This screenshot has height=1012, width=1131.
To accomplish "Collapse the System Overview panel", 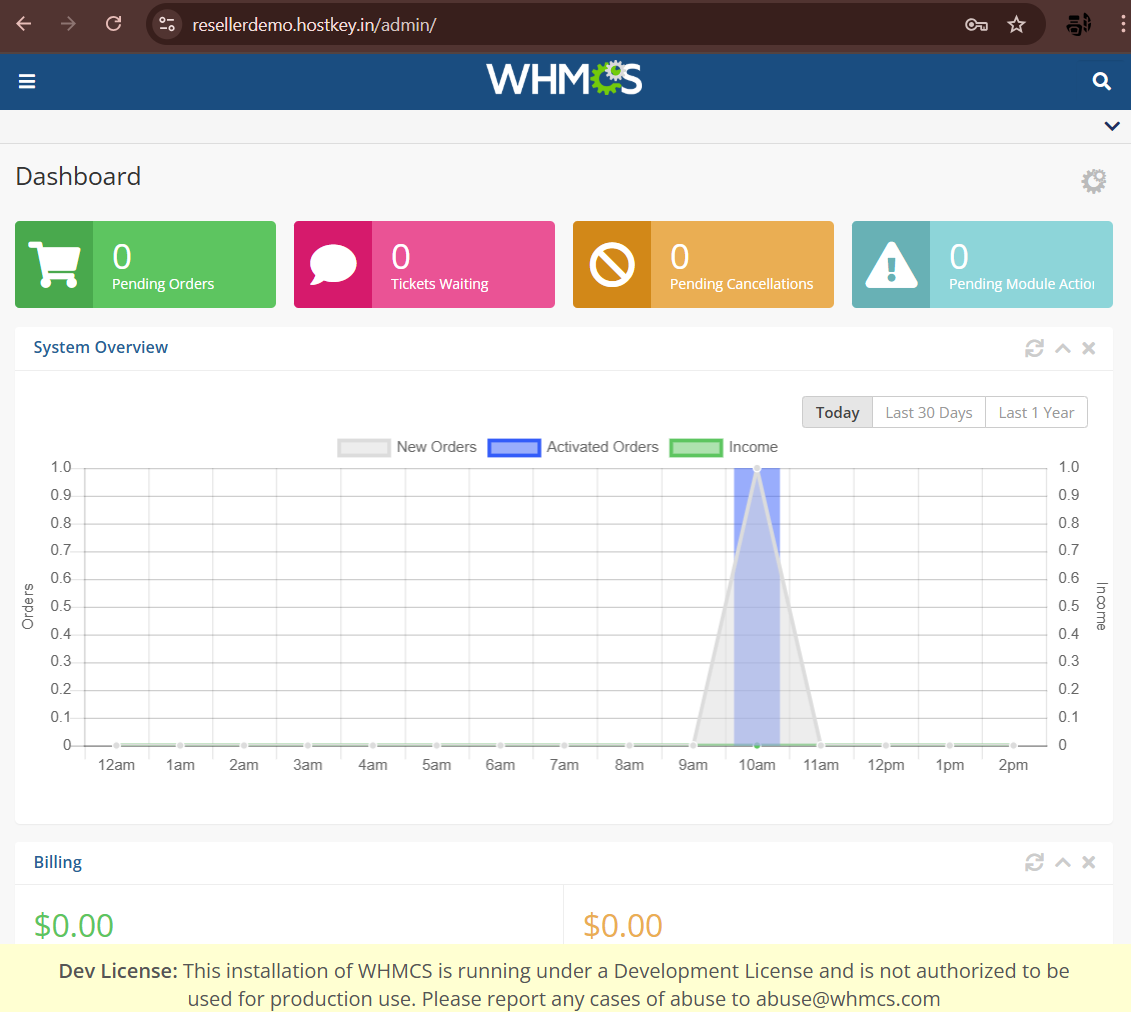I will pyautogui.click(x=1063, y=348).
